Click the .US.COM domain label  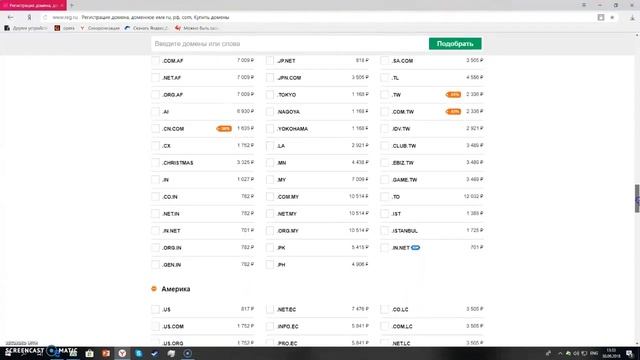[173, 327]
